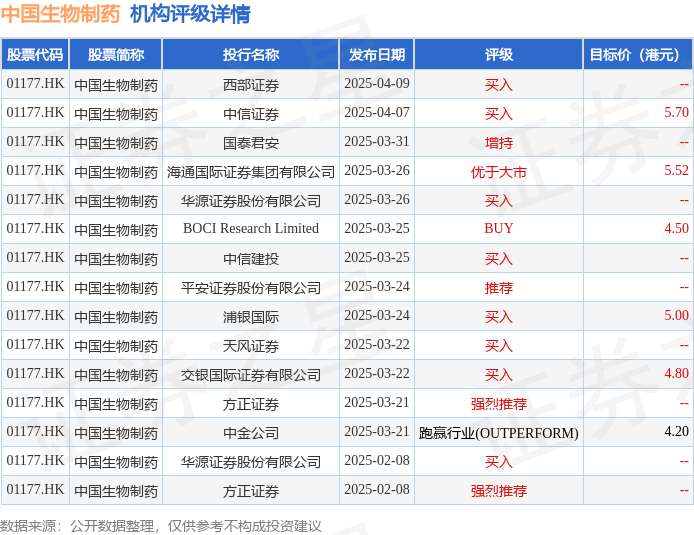This screenshot has height=535, width=694.
Task: Click 华源证券股份有限公司 dated 2025-03-26
Action: click(251, 200)
